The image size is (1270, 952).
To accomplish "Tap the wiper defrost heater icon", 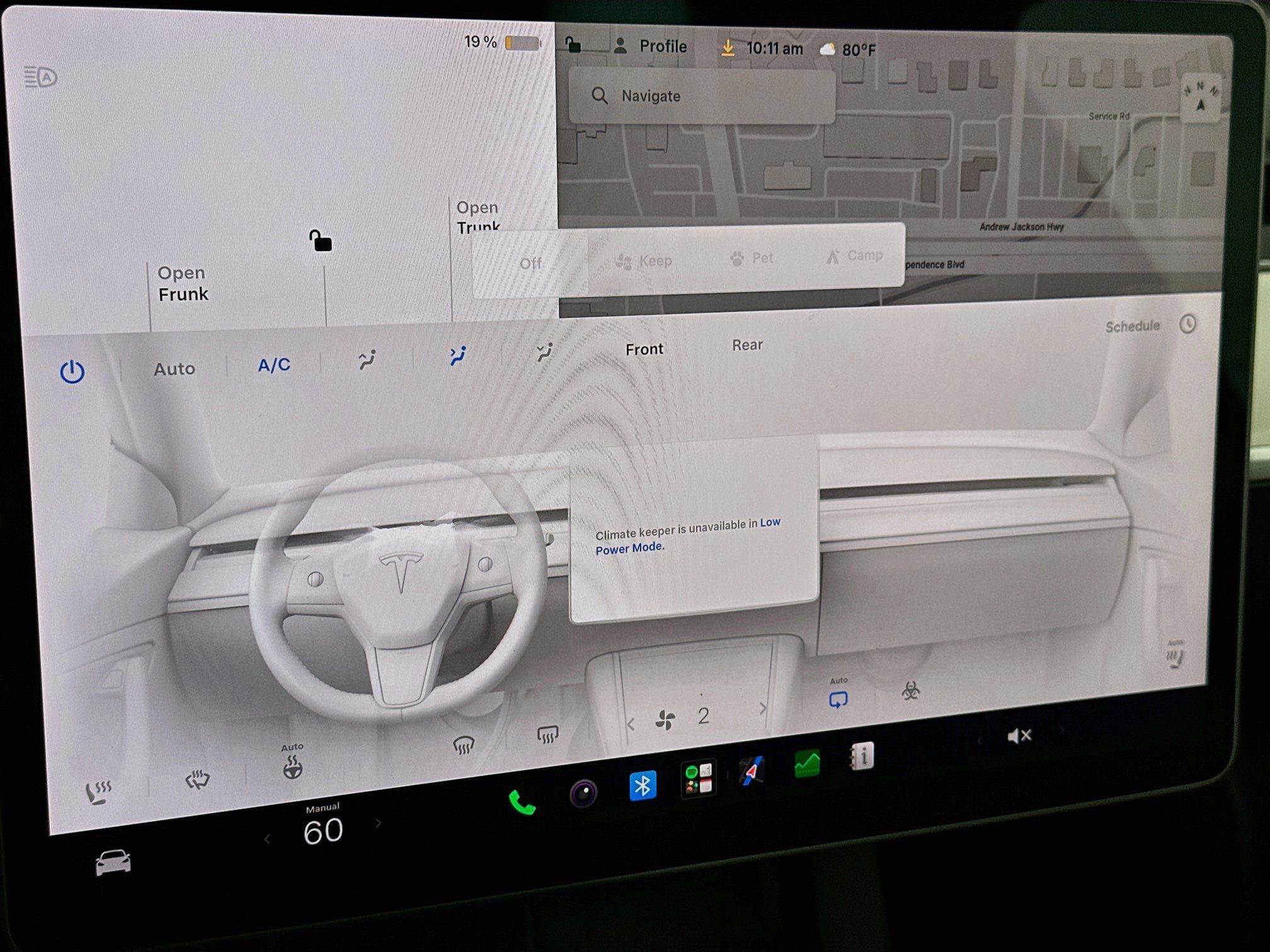I will (x=198, y=780).
